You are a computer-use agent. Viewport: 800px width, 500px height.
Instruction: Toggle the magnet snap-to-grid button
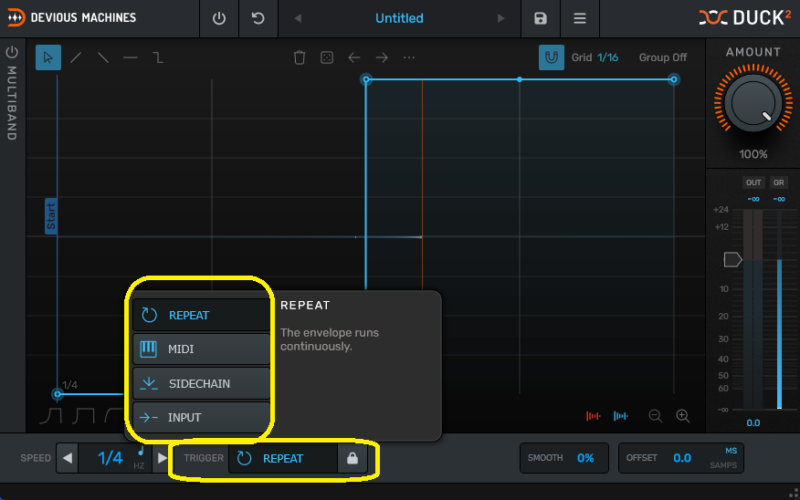(x=551, y=57)
